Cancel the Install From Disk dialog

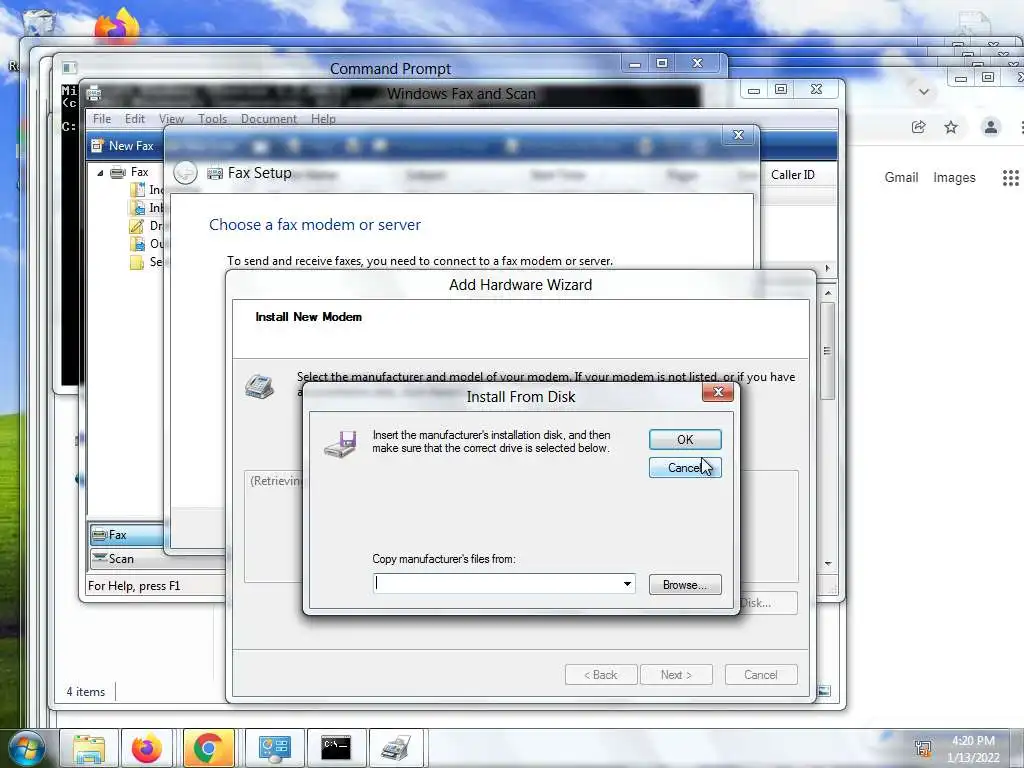pyautogui.click(x=685, y=468)
